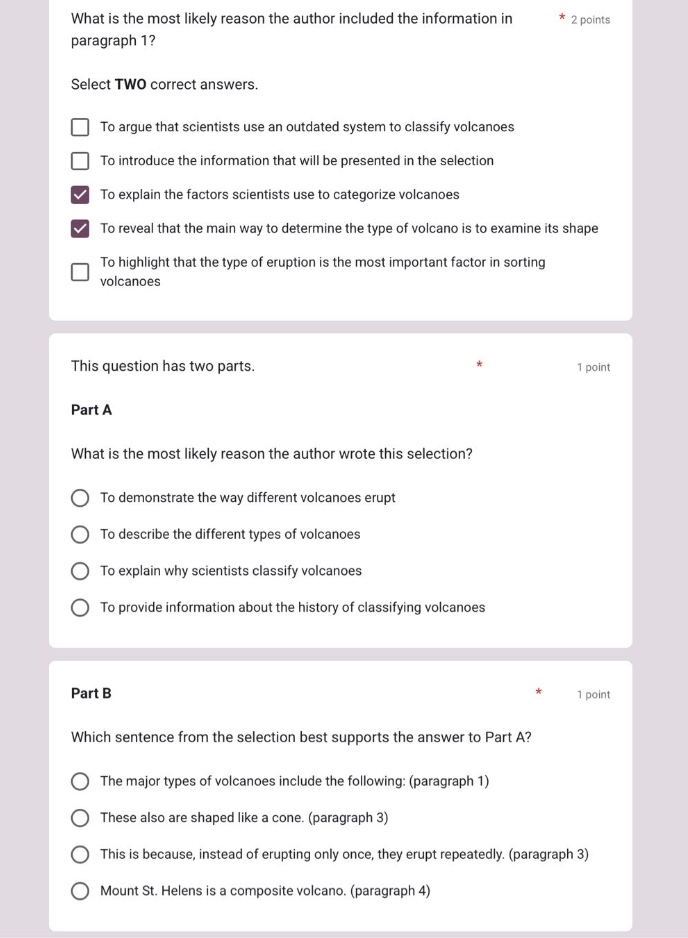Screen dimensions: 688x938
Task: Select 'they erupt repeatedly' radio option
Action: coord(80,855)
